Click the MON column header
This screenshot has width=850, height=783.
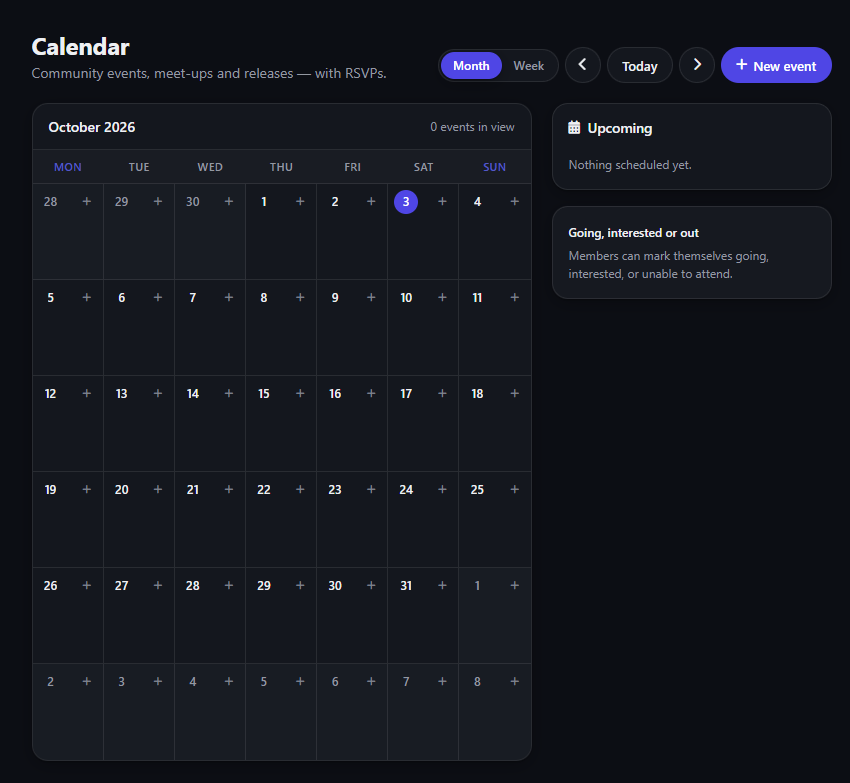(68, 167)
